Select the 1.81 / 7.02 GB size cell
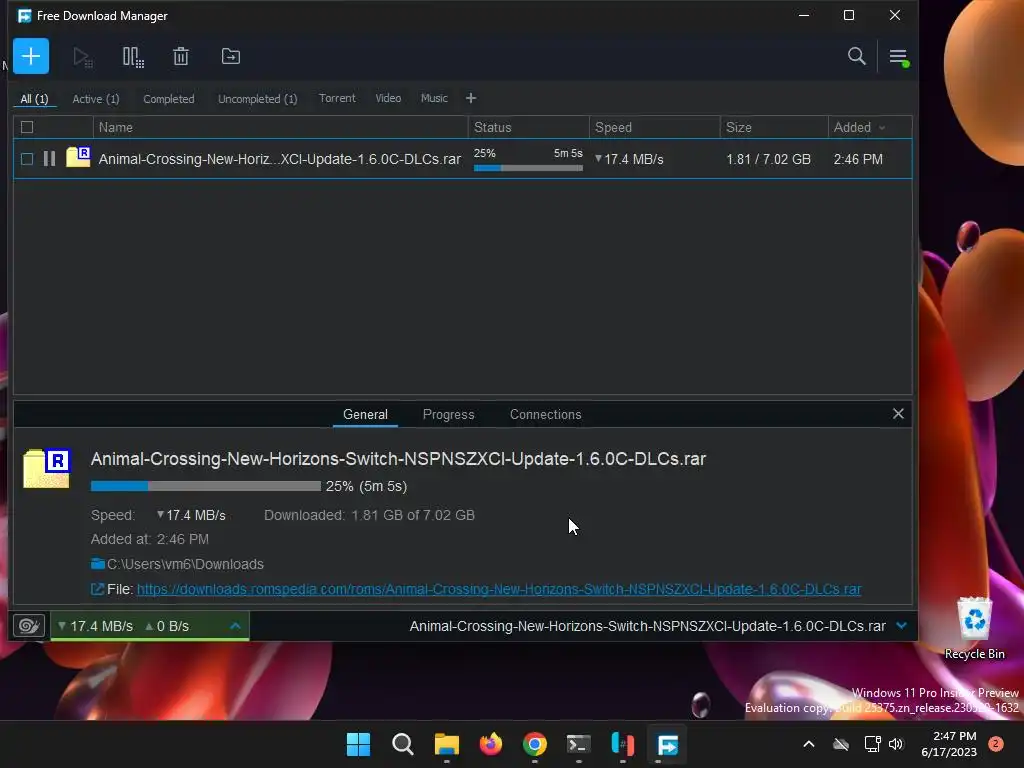The image size is (1024, 768). (769, 159)
